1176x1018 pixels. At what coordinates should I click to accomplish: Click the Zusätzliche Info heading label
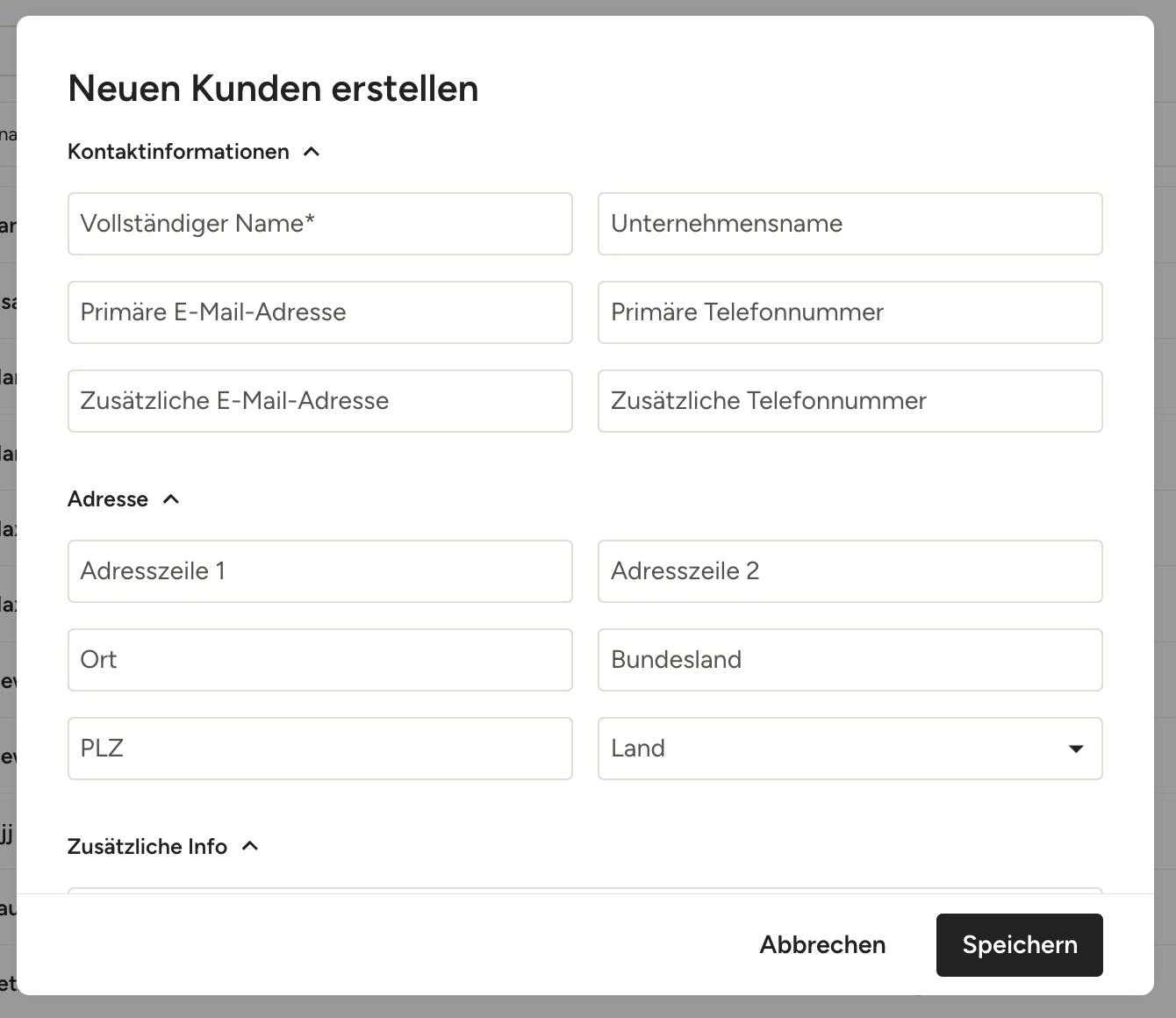tap(147, 847)
